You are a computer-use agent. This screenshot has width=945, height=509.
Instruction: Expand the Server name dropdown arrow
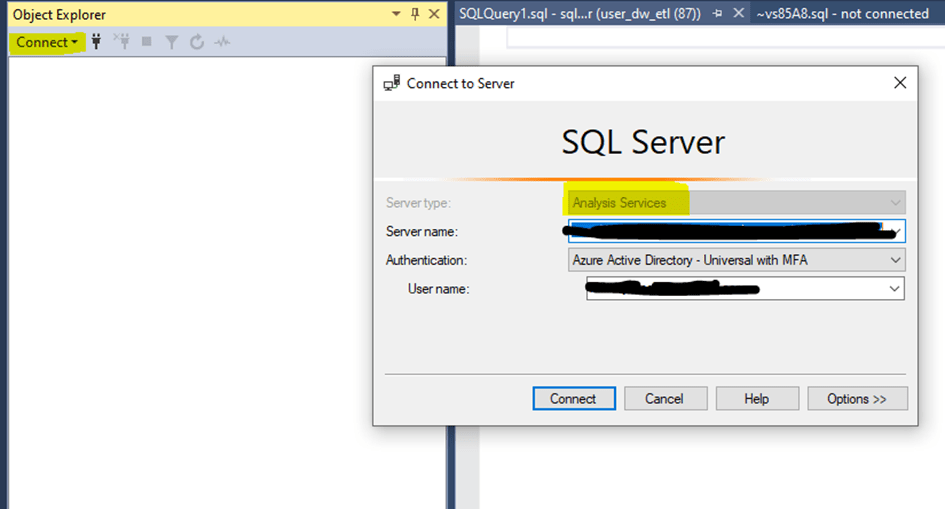coord(897,231)
